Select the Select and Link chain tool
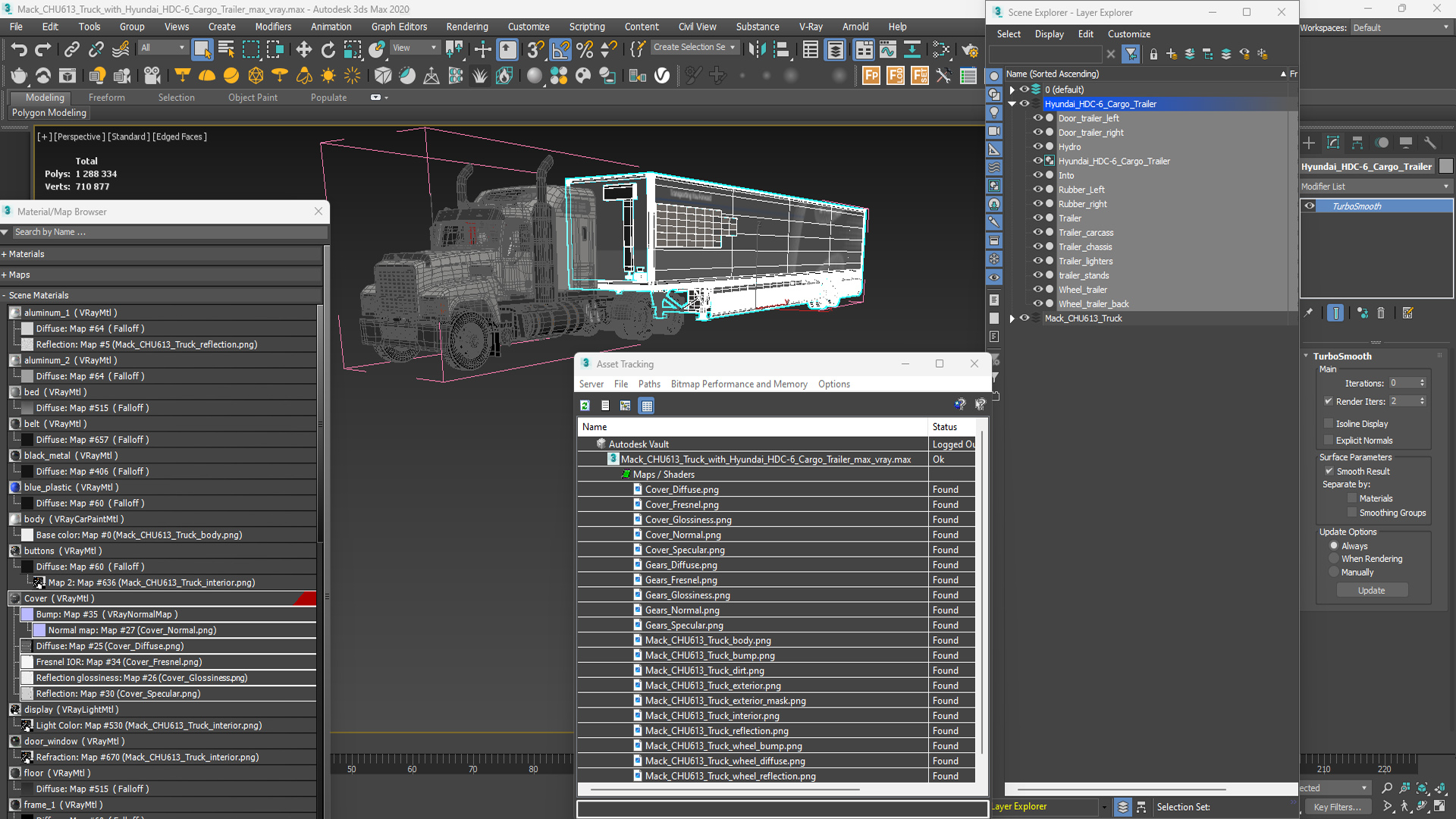The height and width of the screenshot is (819, 1456). (72, 50)
